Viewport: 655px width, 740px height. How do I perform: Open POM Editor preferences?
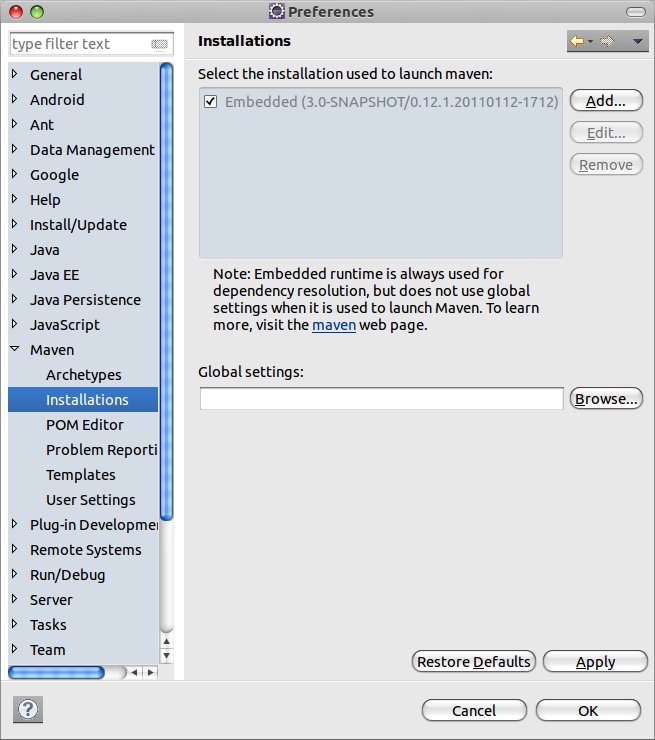coord(84,425)
